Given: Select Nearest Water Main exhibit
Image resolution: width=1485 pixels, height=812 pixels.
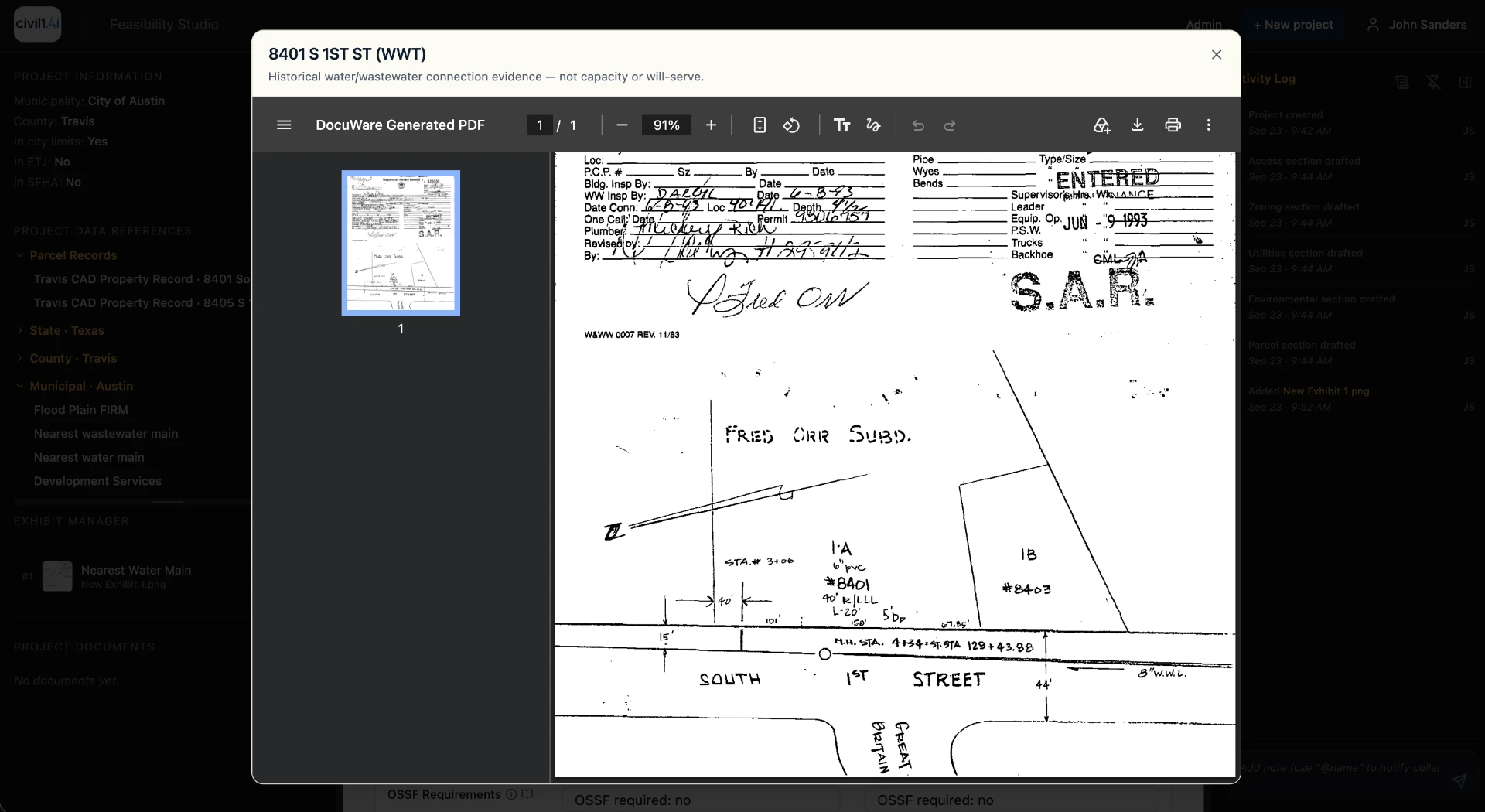Looking at the screenshot, I should [131, 576].
